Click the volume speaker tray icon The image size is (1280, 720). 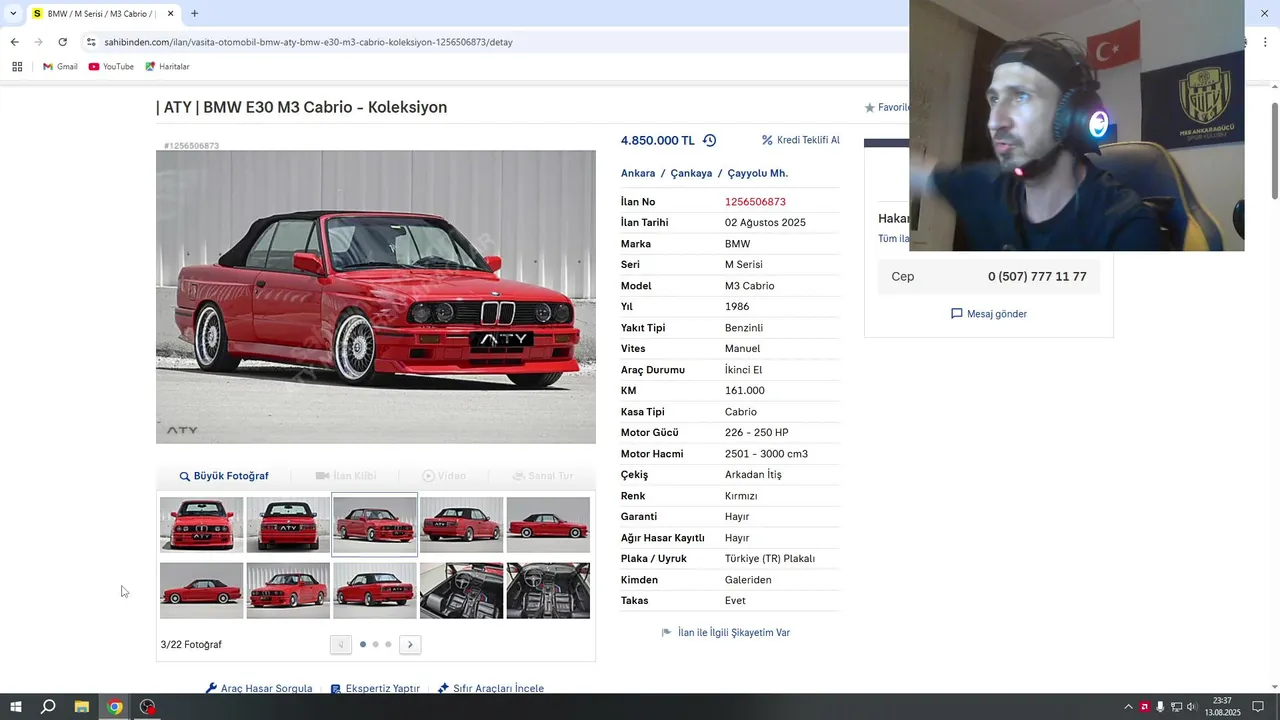point(1191,707)
